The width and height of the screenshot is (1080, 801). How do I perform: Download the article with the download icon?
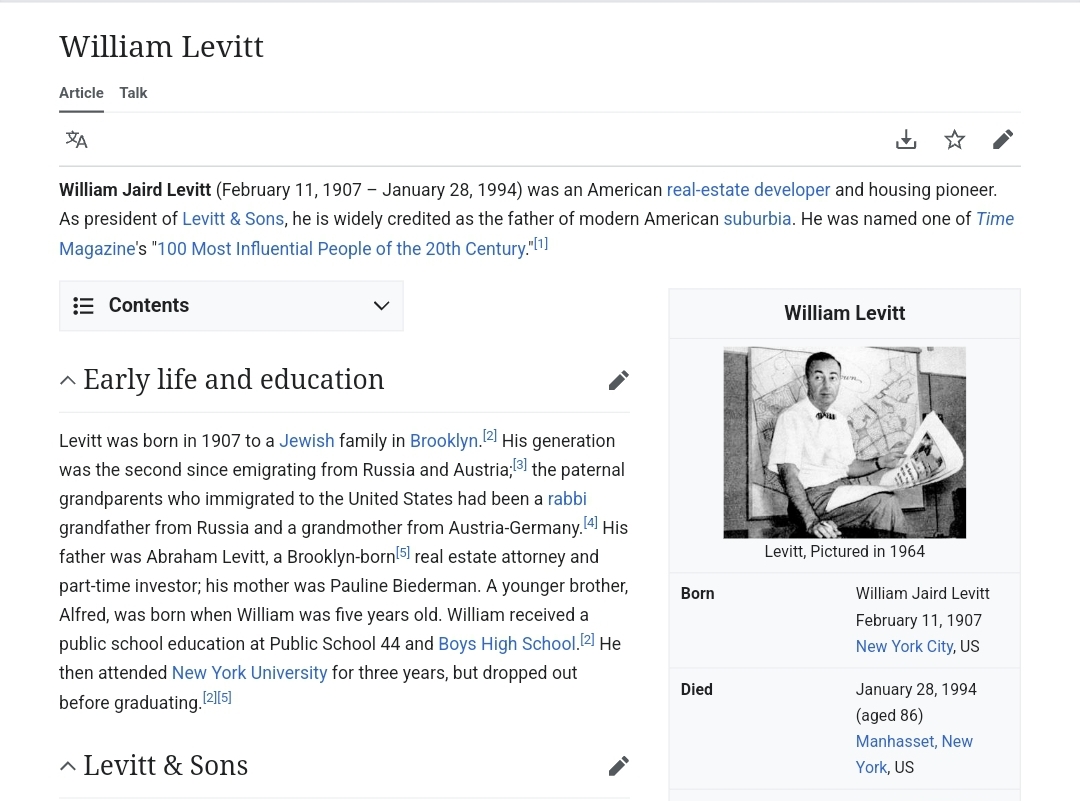click(906, 140)
